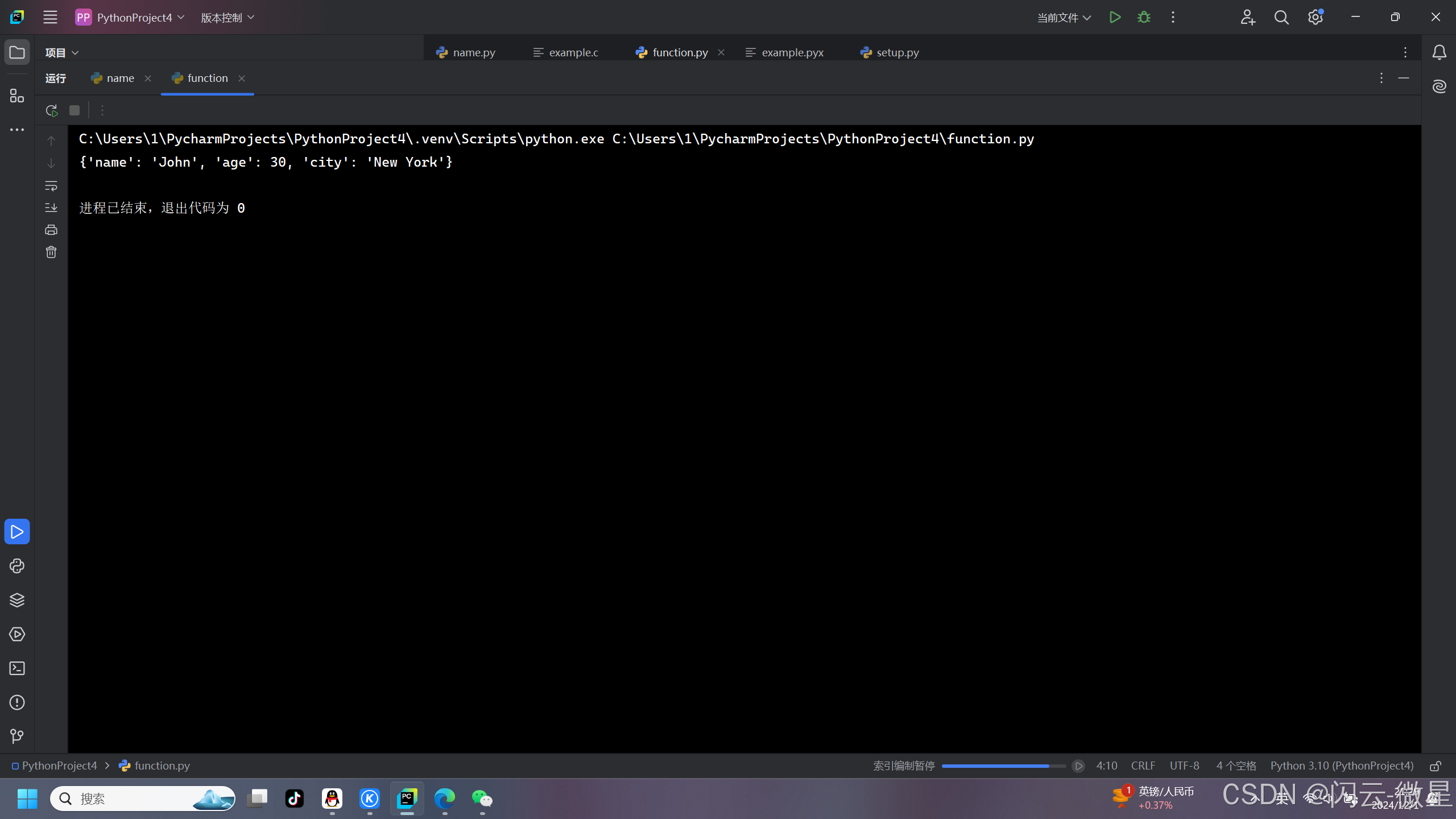The image size is (1456, 819).
Task: Switch to name.py editor tab
Action: [466, 52]
